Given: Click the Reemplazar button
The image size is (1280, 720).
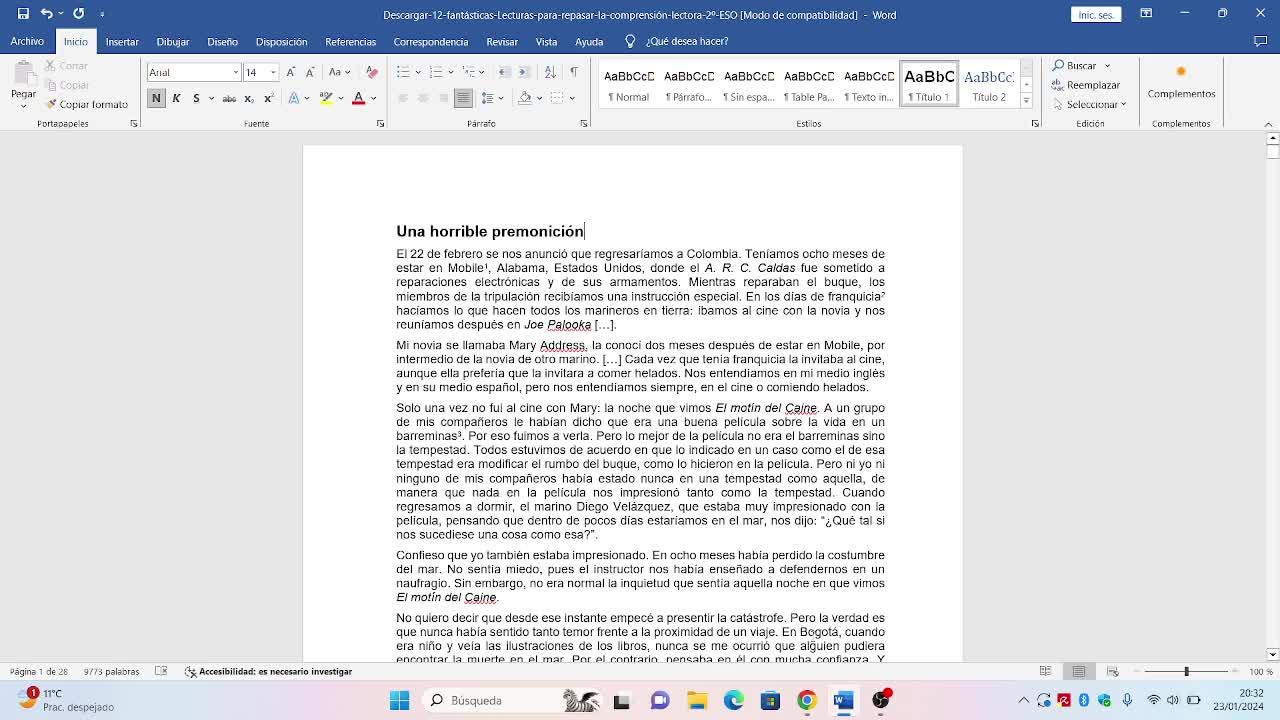Looking at the screenshot, I should (1086, 85).
